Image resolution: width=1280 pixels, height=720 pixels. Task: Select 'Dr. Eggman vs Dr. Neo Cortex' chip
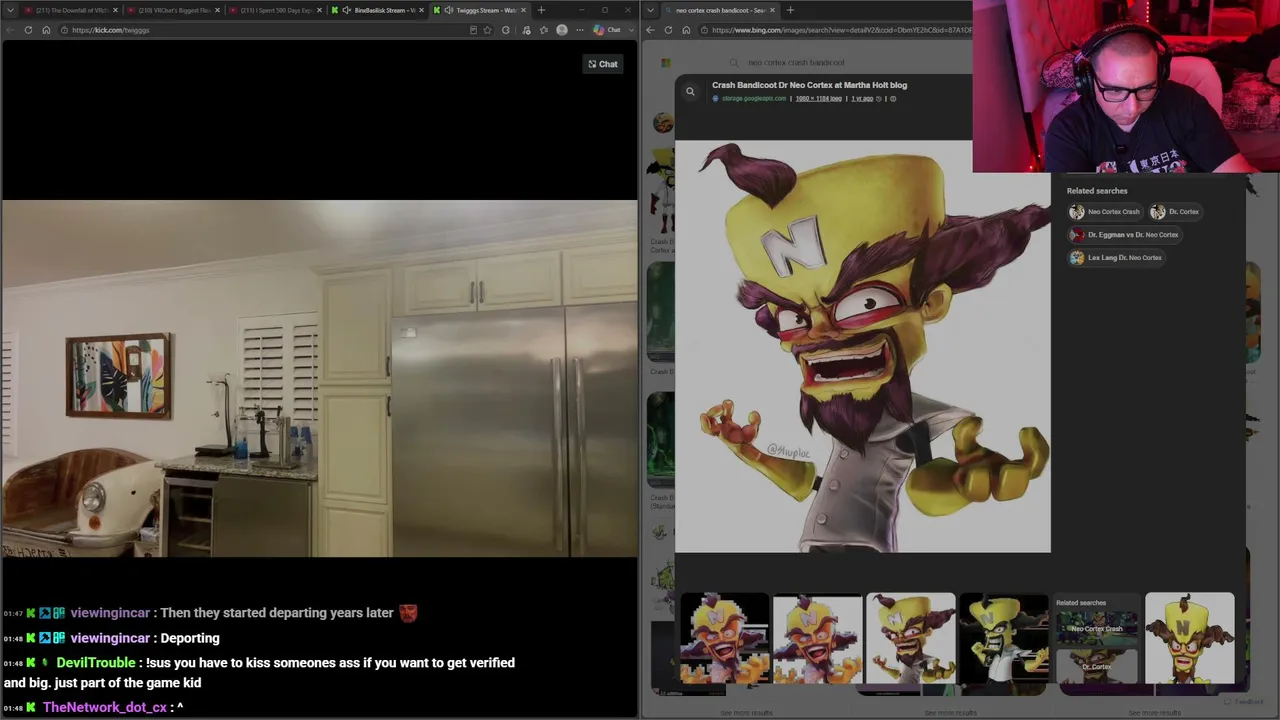[x=1124, y=235]
